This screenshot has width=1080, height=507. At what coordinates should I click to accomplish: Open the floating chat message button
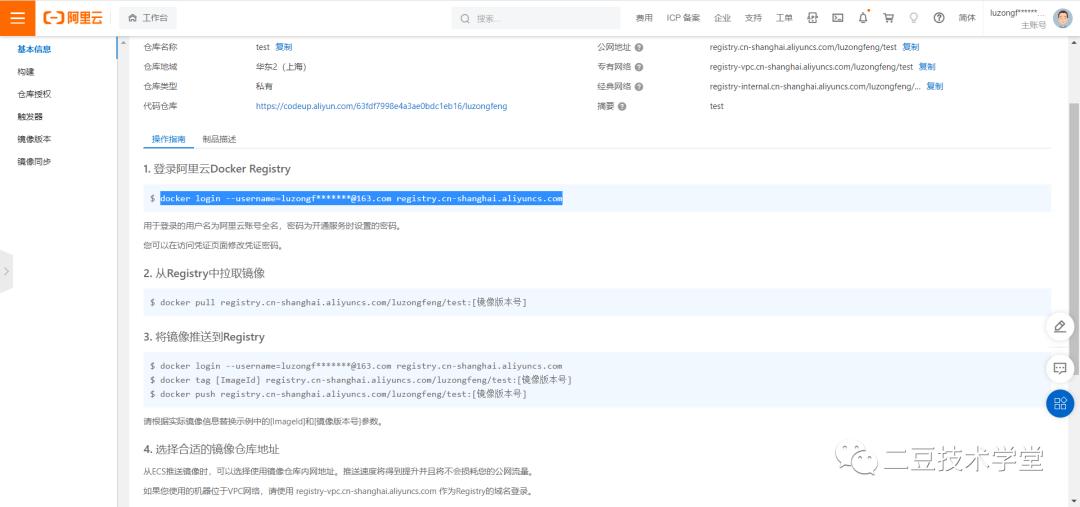(1060, 369)
